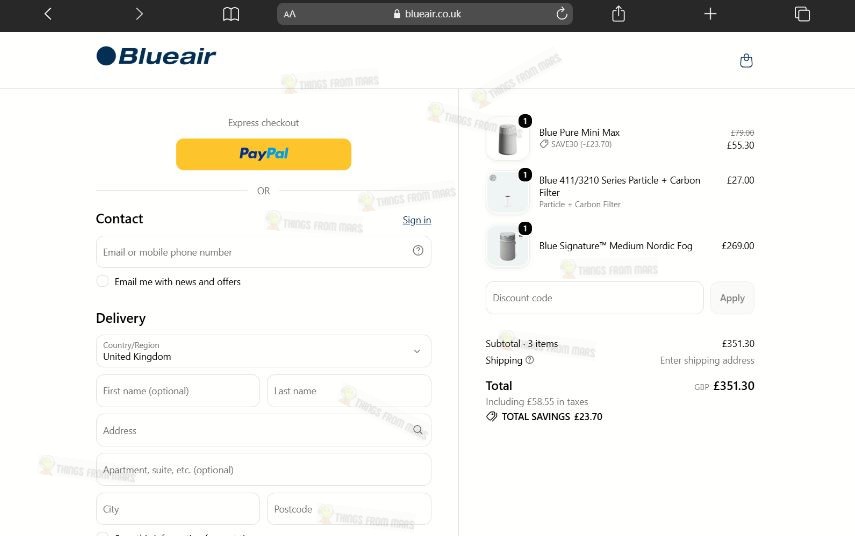This screenshot has width=855, height=536.
Task: Click the Delivery heading
Action: point(121,318)
